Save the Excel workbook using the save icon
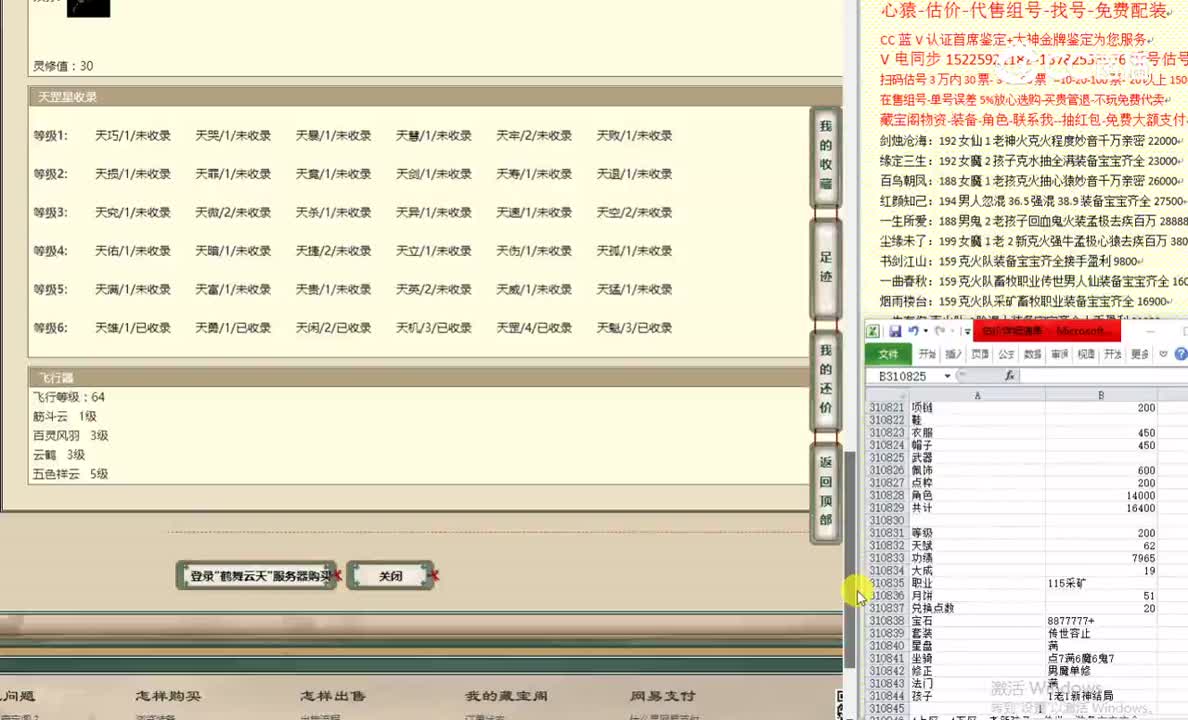The height and width of the screenshot is (720, 1188). point(897,331)
